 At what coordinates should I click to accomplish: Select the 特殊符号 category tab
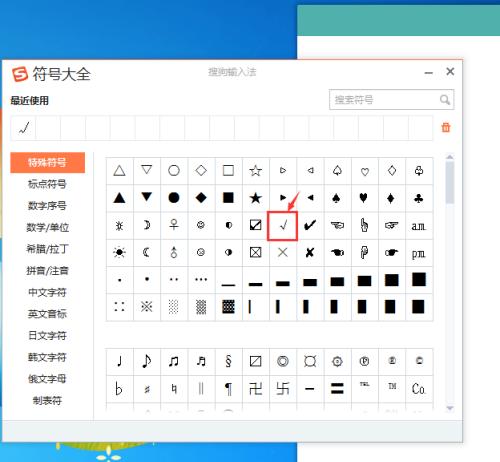click(47, 163)
